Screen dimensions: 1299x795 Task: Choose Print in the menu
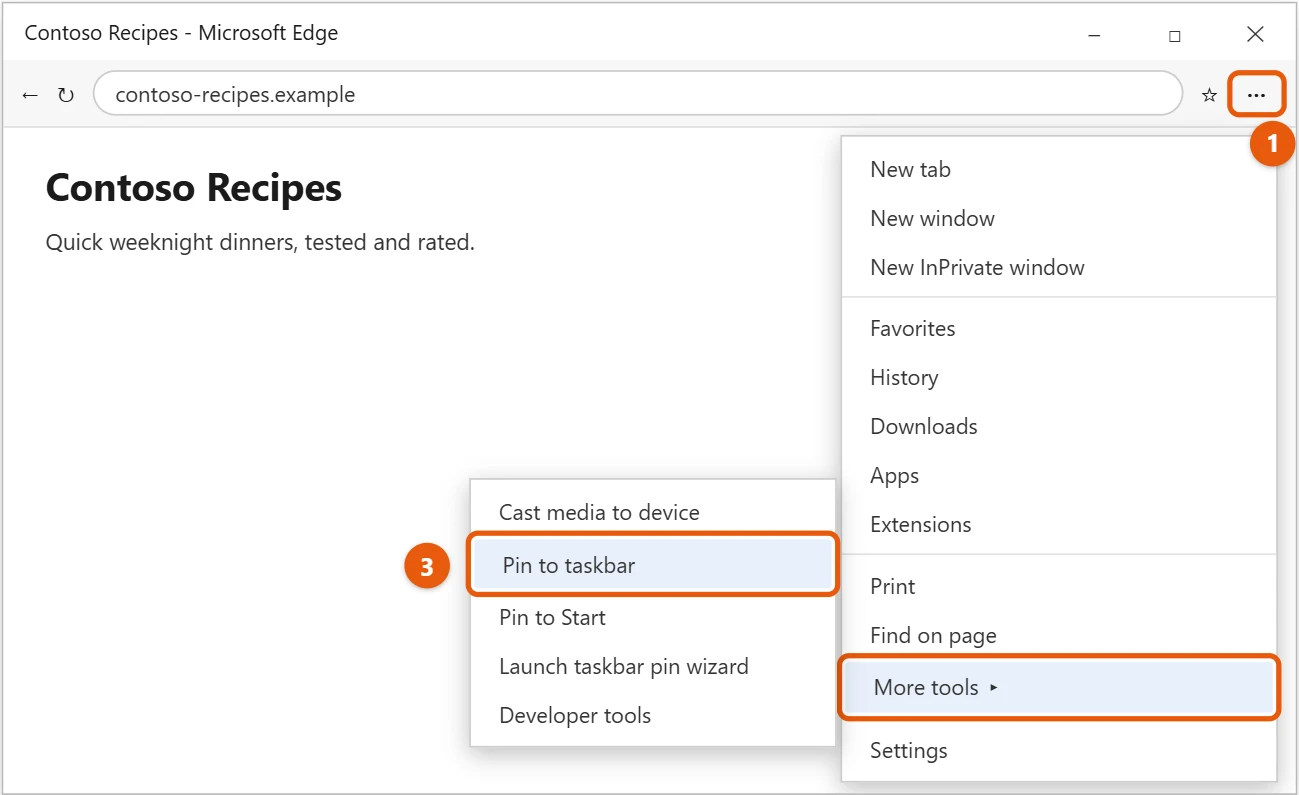pos(1059,587)
